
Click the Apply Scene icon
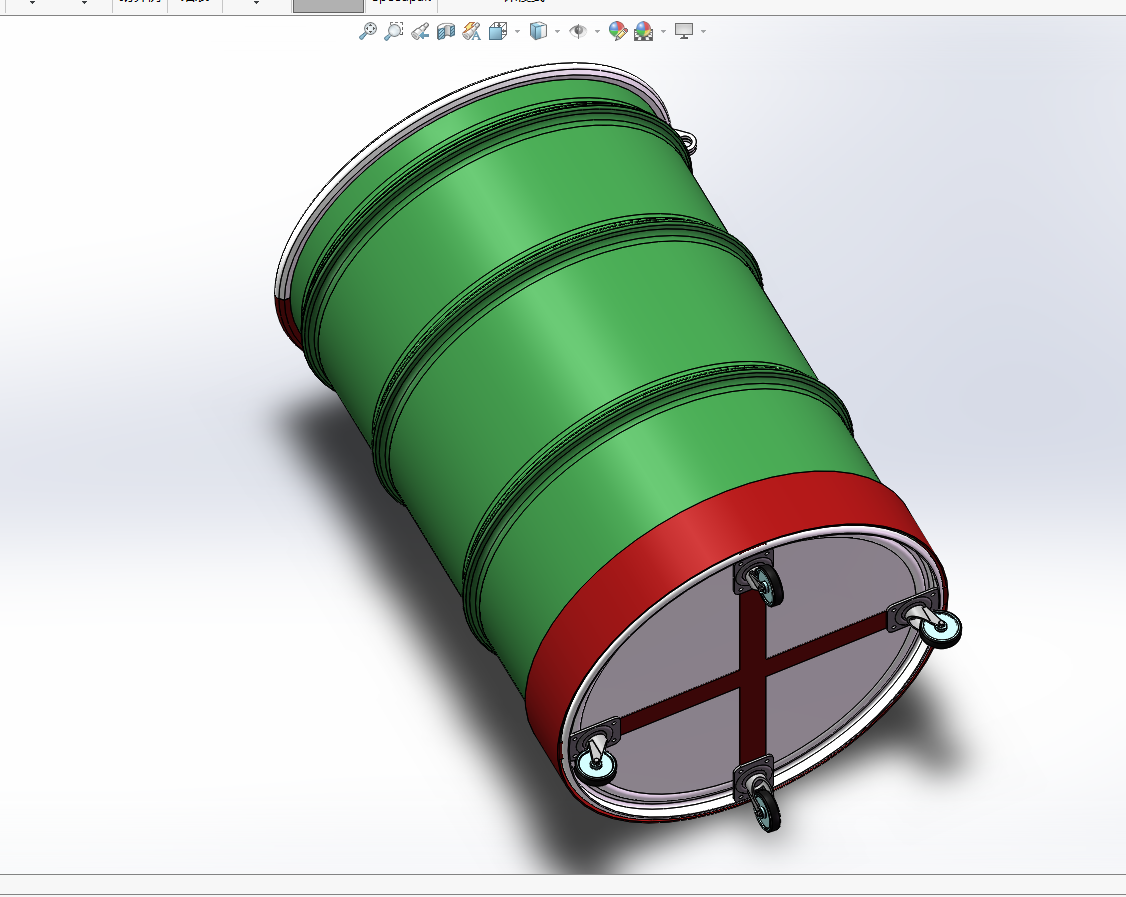643,31
